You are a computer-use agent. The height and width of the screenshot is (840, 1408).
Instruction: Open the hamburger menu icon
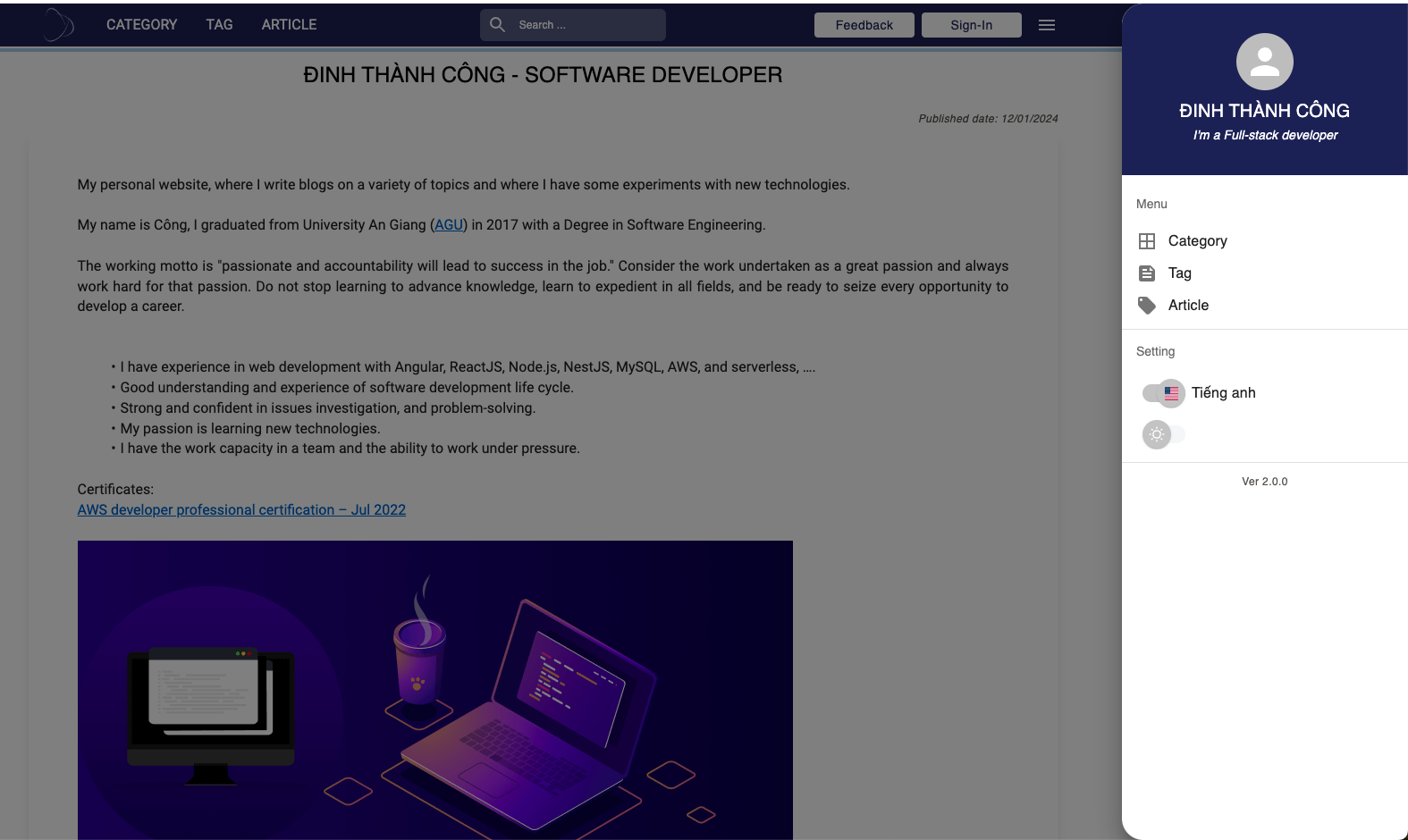(x=1047, y=25)
